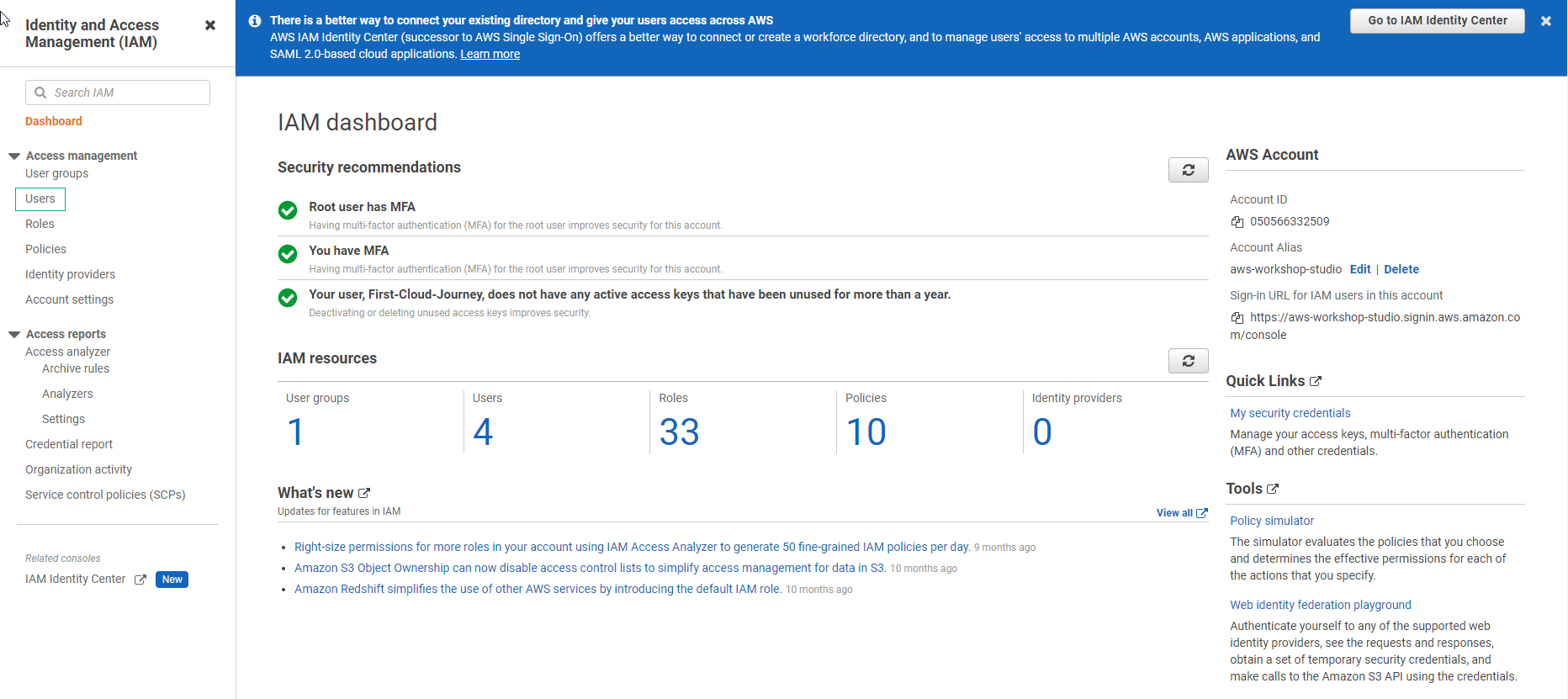The image size is (1568, 699).
Task: Open Web identity federation playground
Action: [1320, 605]
